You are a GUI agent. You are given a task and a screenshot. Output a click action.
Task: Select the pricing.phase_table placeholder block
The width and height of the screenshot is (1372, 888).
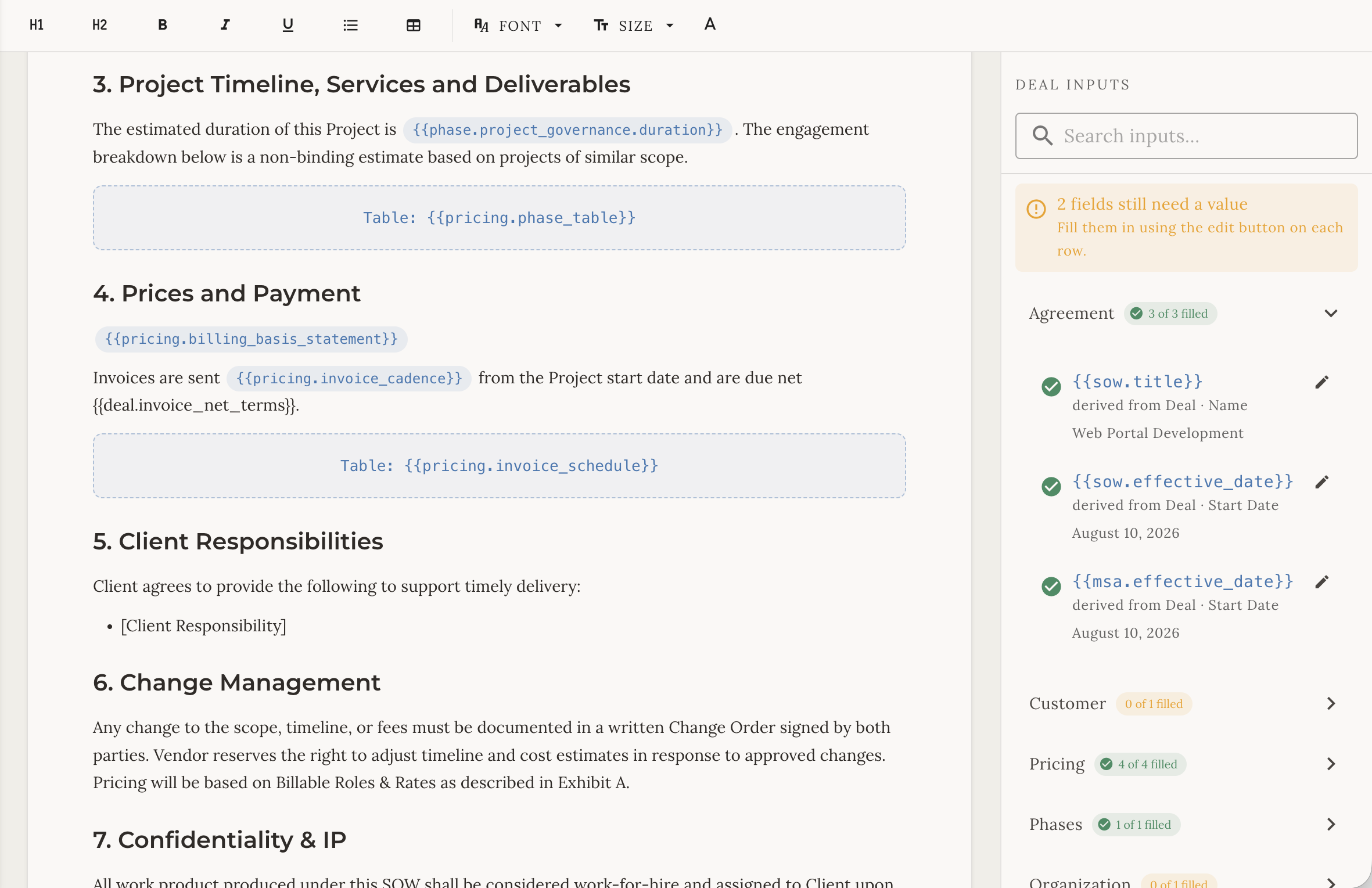tap(500, 218)
